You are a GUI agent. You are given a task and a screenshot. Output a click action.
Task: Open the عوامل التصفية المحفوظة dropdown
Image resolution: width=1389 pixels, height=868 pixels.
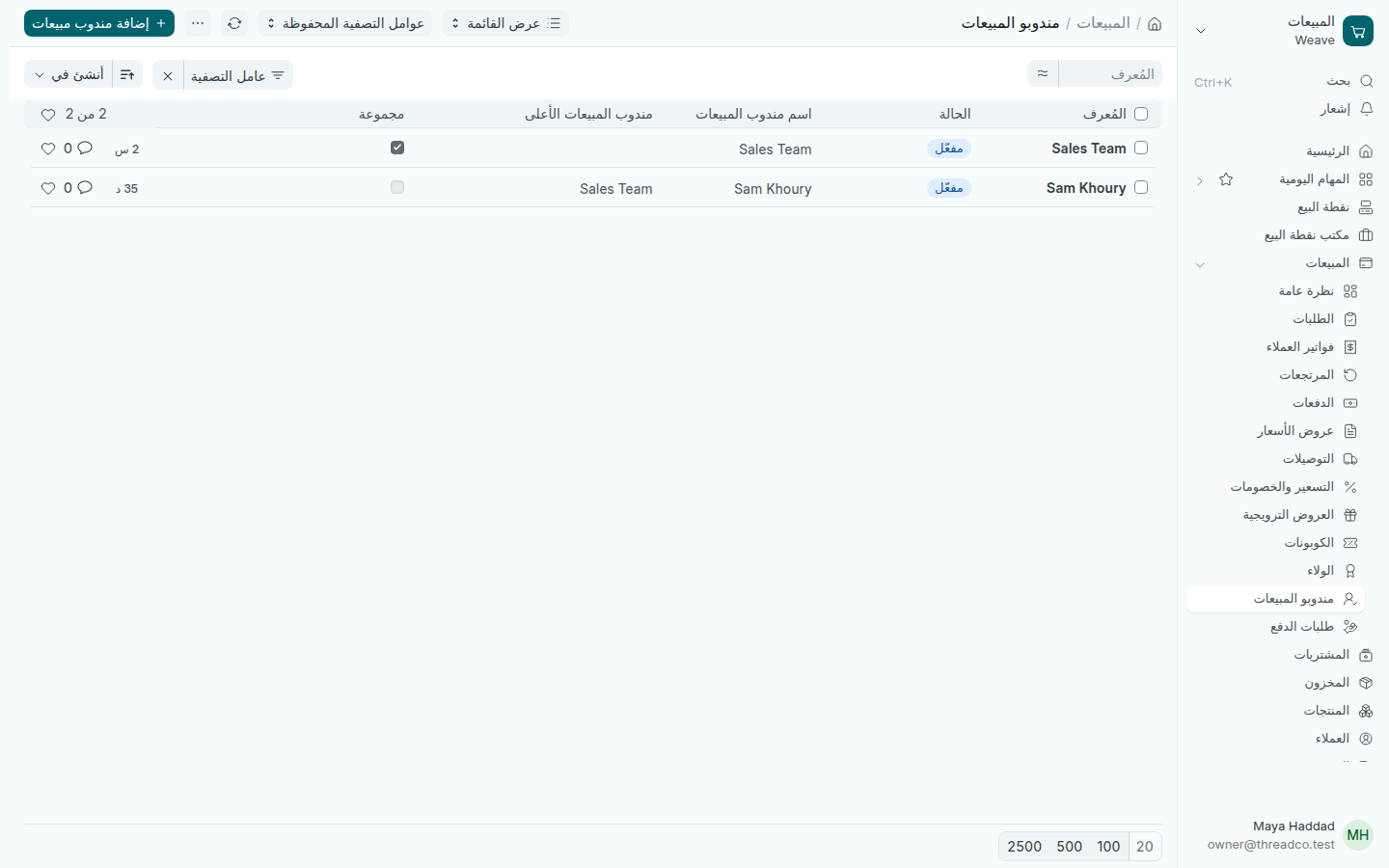(344, 23)
